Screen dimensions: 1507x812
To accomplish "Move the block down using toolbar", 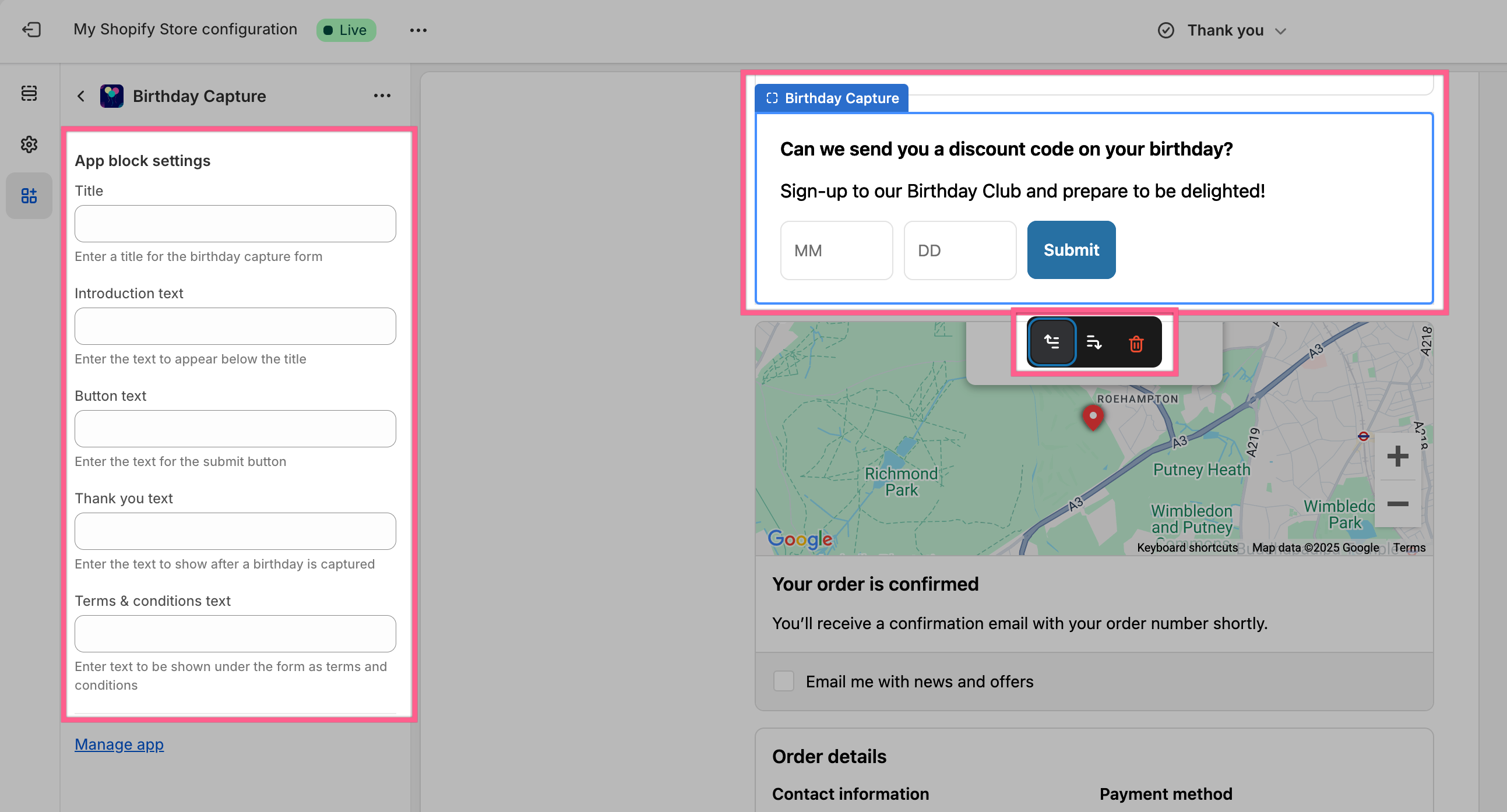I will pyautogui.click(x=1093, y=343).
